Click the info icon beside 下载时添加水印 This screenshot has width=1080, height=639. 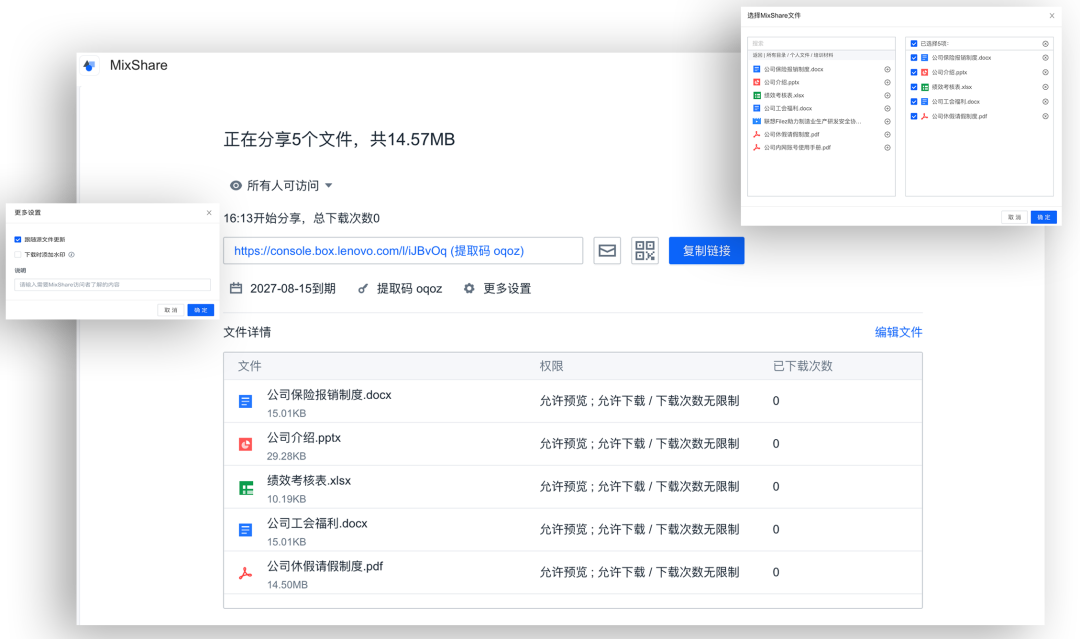point(72,255)
